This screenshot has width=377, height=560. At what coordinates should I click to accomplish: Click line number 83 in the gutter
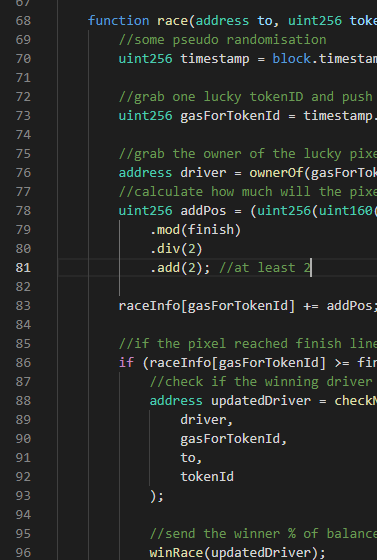[x=23, y=306]
